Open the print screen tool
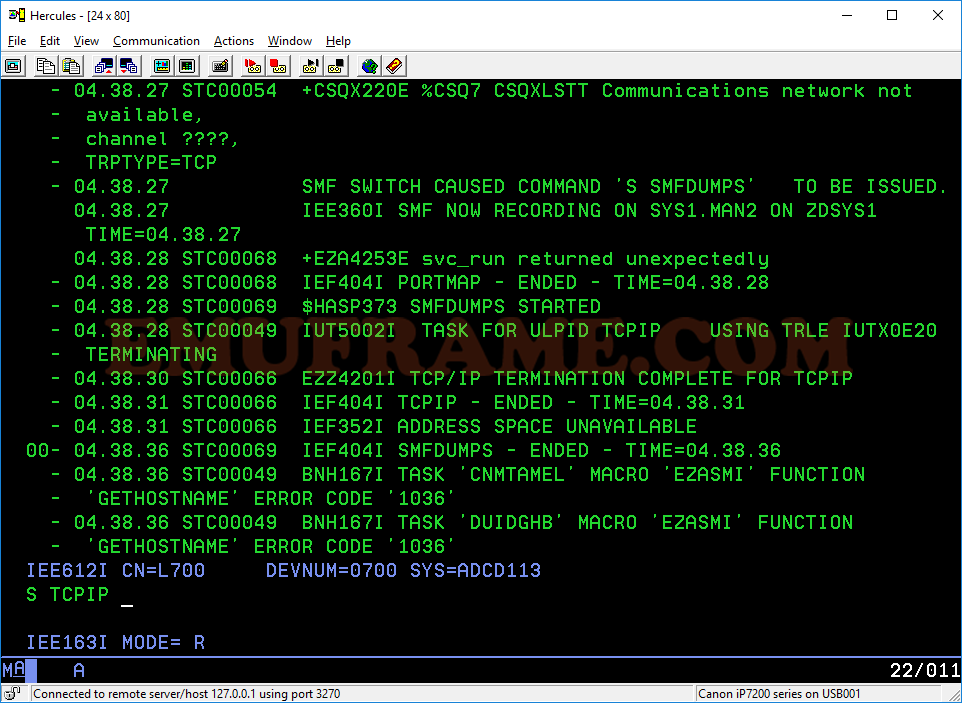Image resolution: width=962 pixels, height=703 pixels. tap(13, 66)
